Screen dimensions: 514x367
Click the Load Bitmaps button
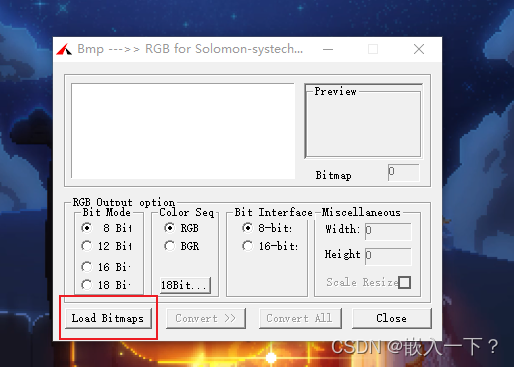click(x=108, y=318)
